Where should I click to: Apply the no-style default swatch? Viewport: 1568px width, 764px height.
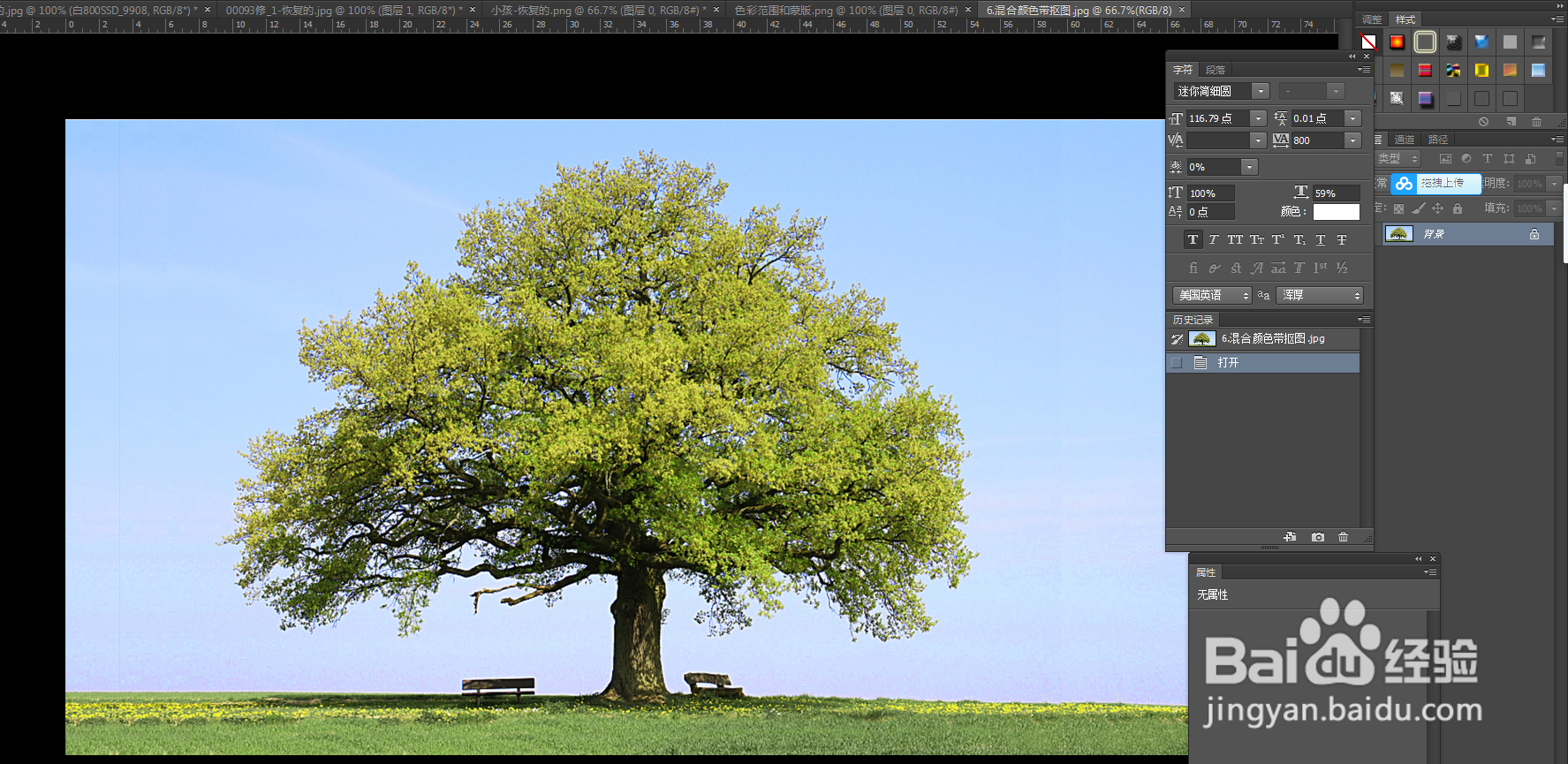[x=1368, y=42]
